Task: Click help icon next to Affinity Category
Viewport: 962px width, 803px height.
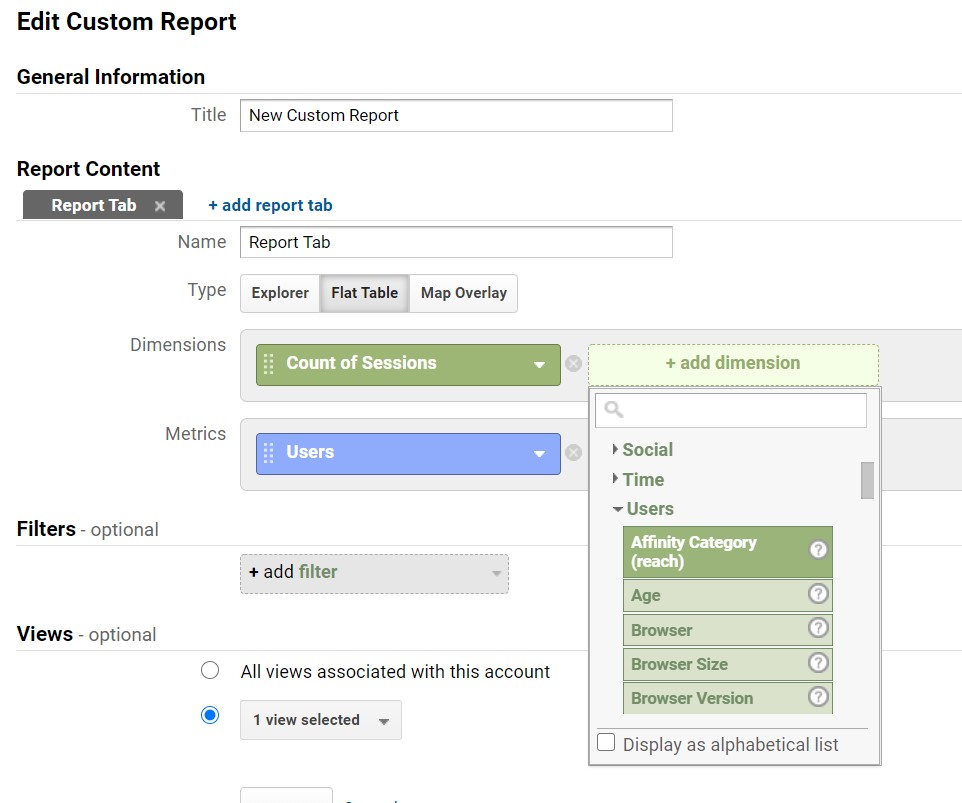Action: pyautogui.click(x=818, y=550)
